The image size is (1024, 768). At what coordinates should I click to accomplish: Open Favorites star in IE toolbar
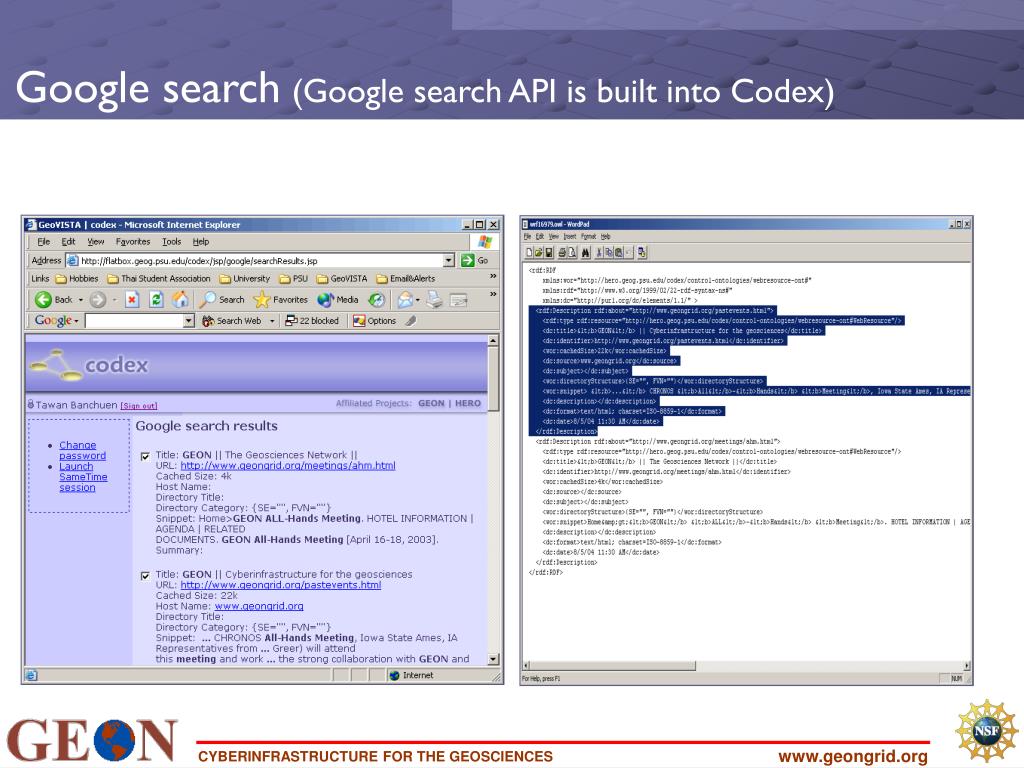[261, 300]
